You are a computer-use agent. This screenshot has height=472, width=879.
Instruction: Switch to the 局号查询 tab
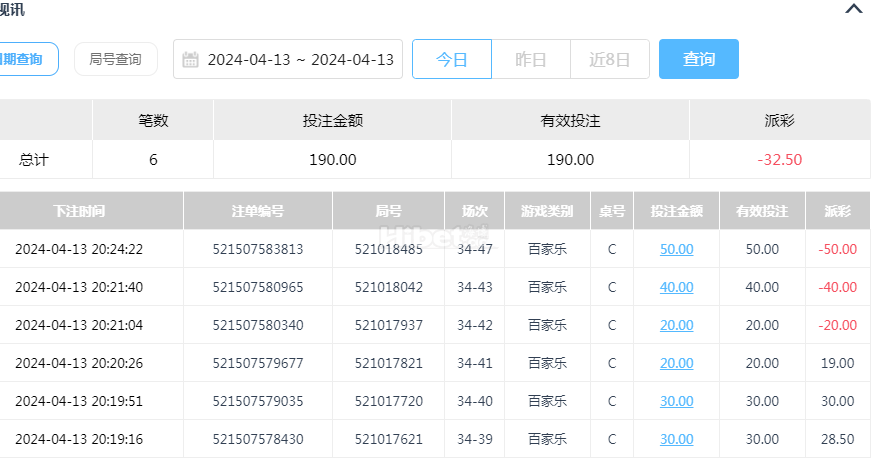pos(115,59)
